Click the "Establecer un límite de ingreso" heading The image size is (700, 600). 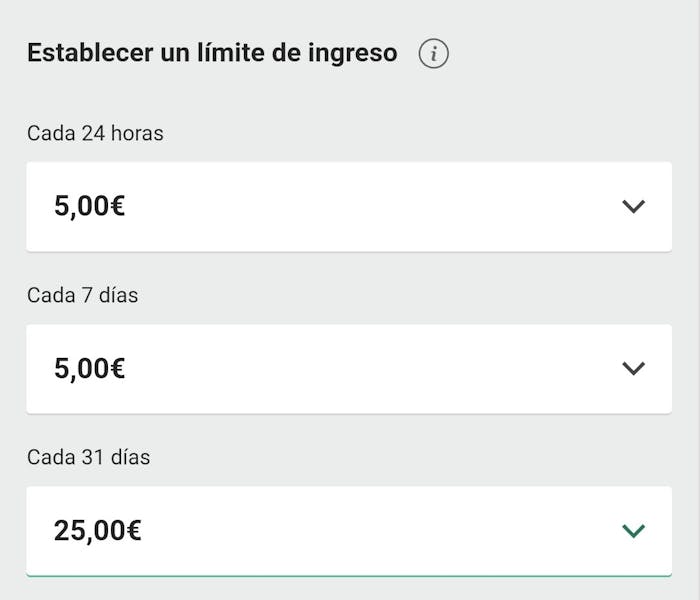point(212,53)
